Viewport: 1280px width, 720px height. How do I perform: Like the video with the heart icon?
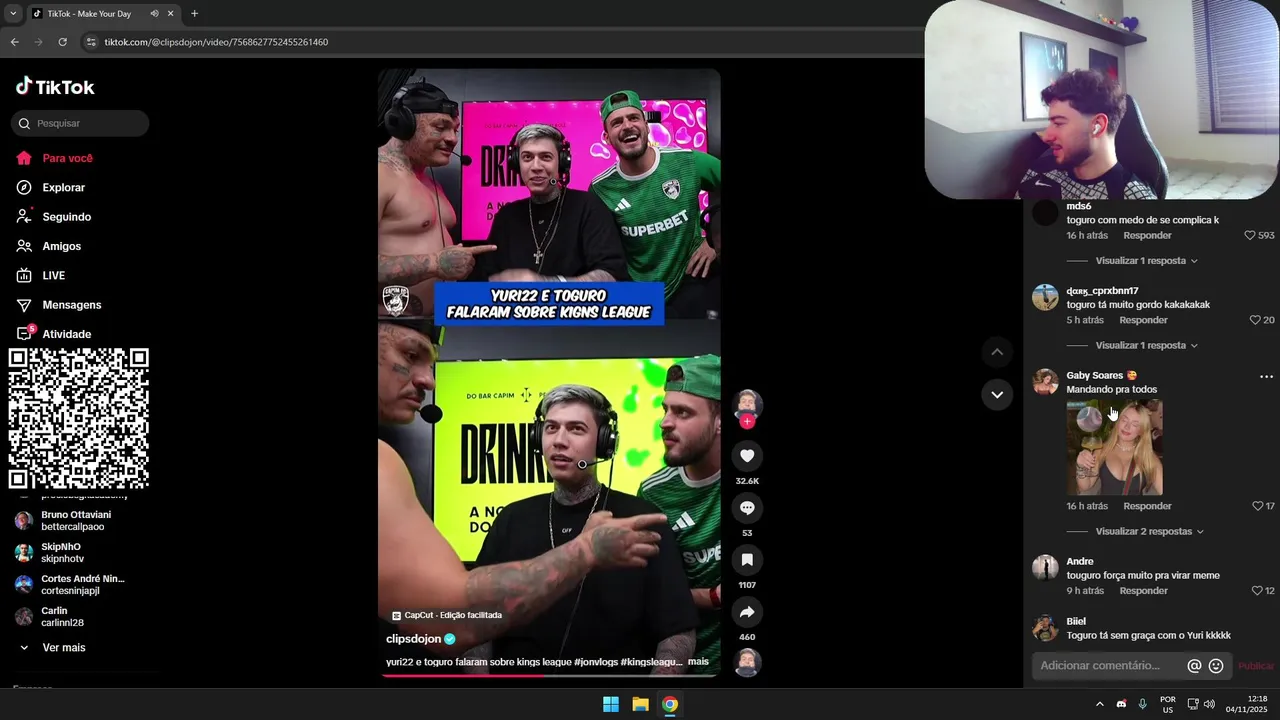(x=747, y=456)
